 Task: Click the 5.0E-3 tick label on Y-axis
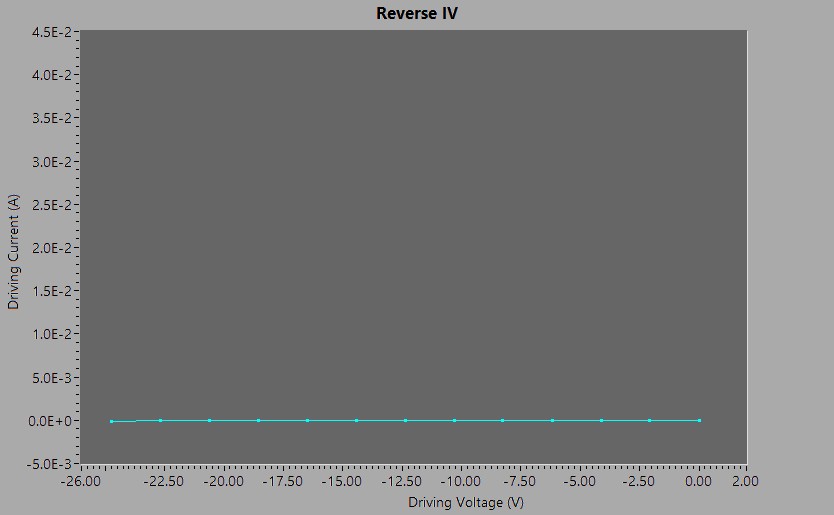51,378
